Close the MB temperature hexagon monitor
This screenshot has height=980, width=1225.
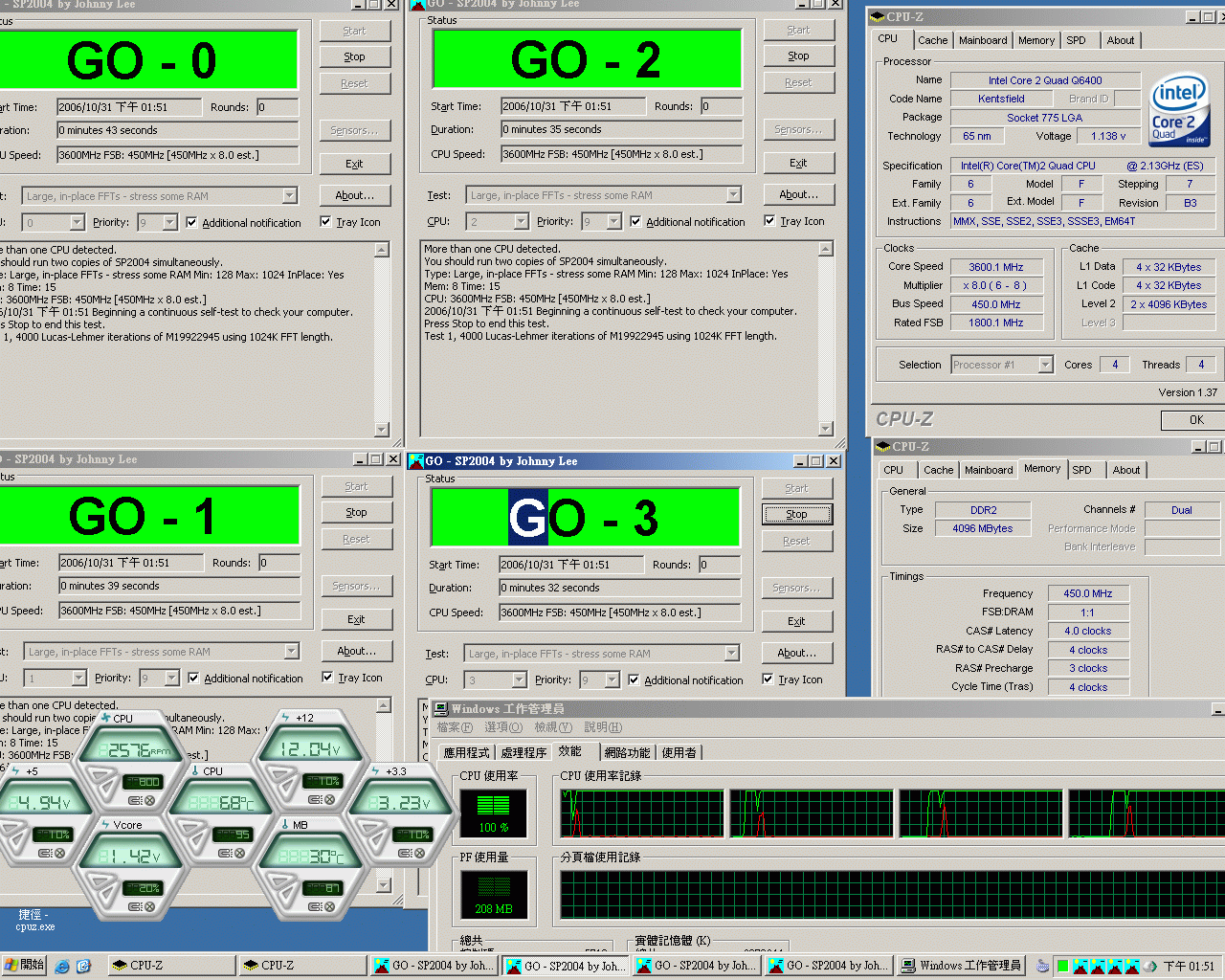(x=328, y=907)
